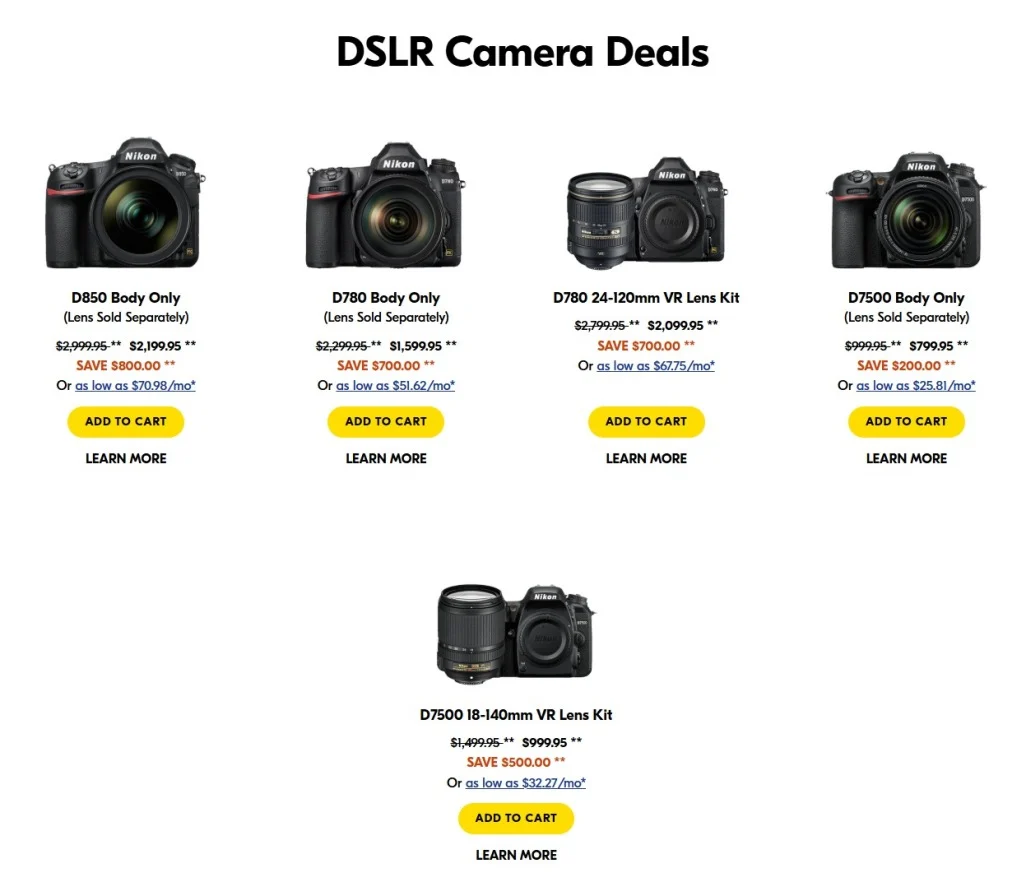Learn more about the D780 Body Only
The image size is (1026, 896).
386,459
